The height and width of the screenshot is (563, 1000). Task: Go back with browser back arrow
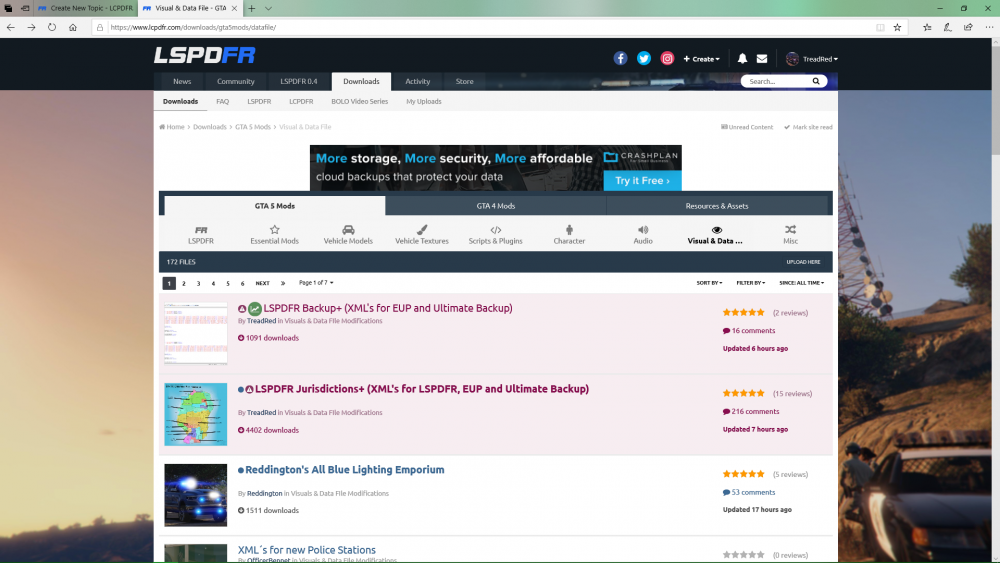point(11,27)
